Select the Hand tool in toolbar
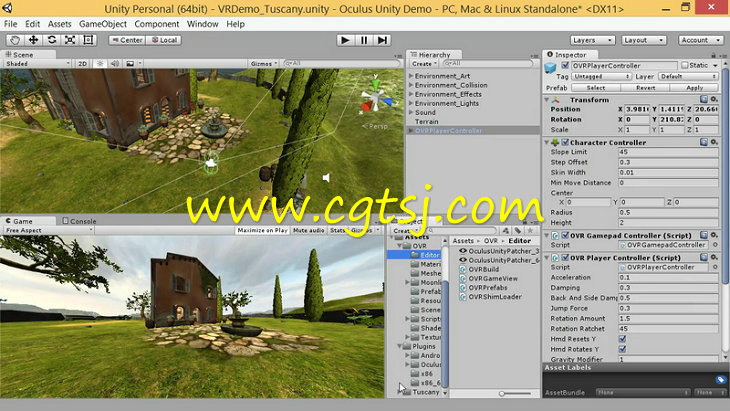The height and width of the screenshot is (411, 730). coord(15,40)
